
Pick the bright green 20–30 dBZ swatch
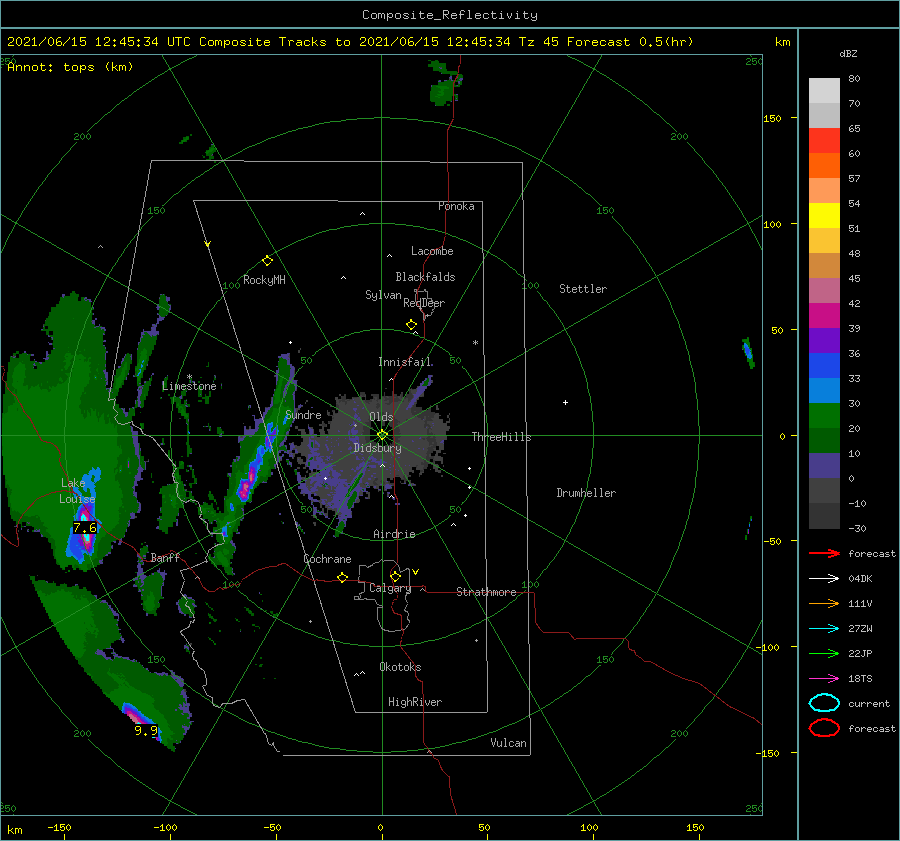click(x=824, y=415)
